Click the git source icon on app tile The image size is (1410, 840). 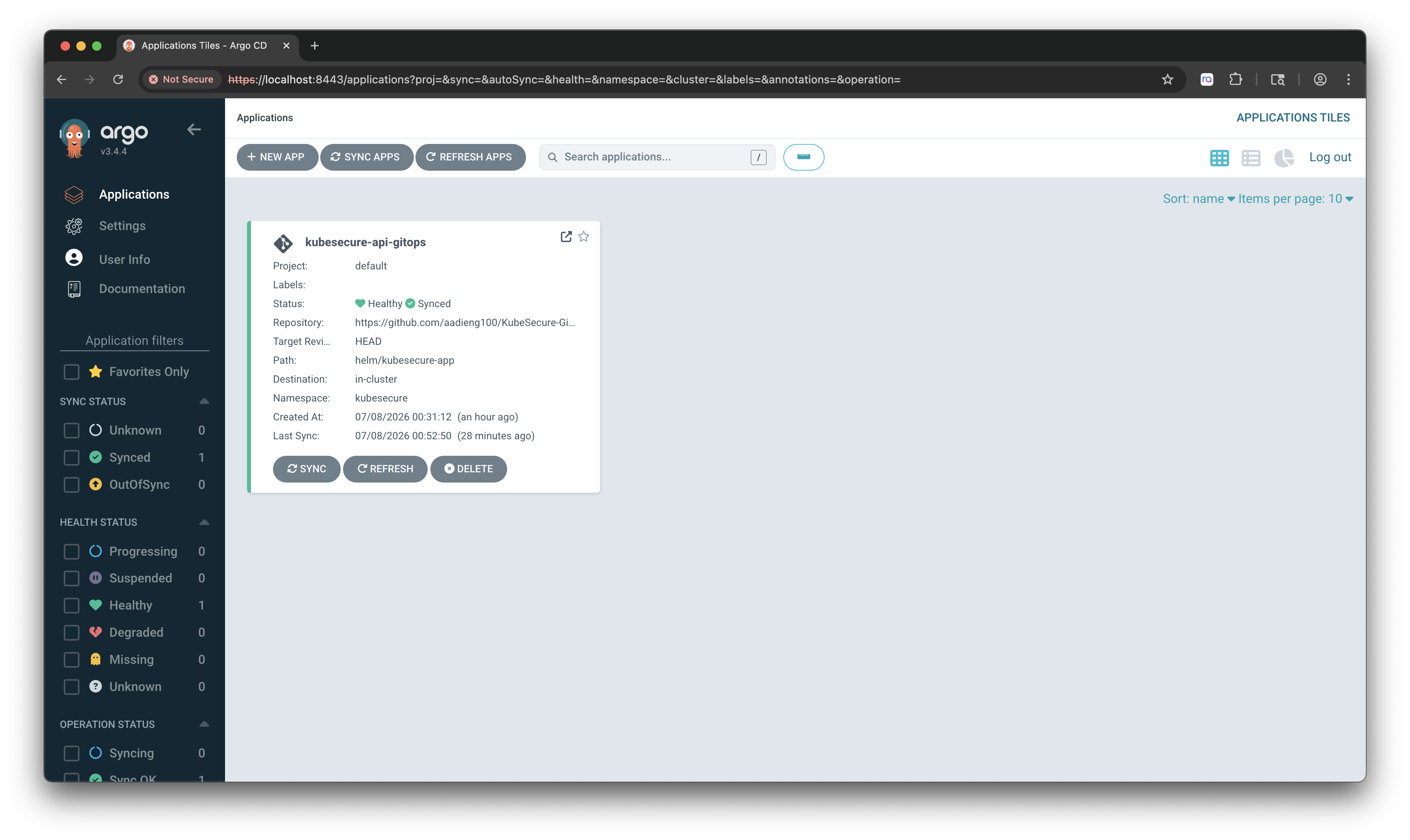coord(283,243)
